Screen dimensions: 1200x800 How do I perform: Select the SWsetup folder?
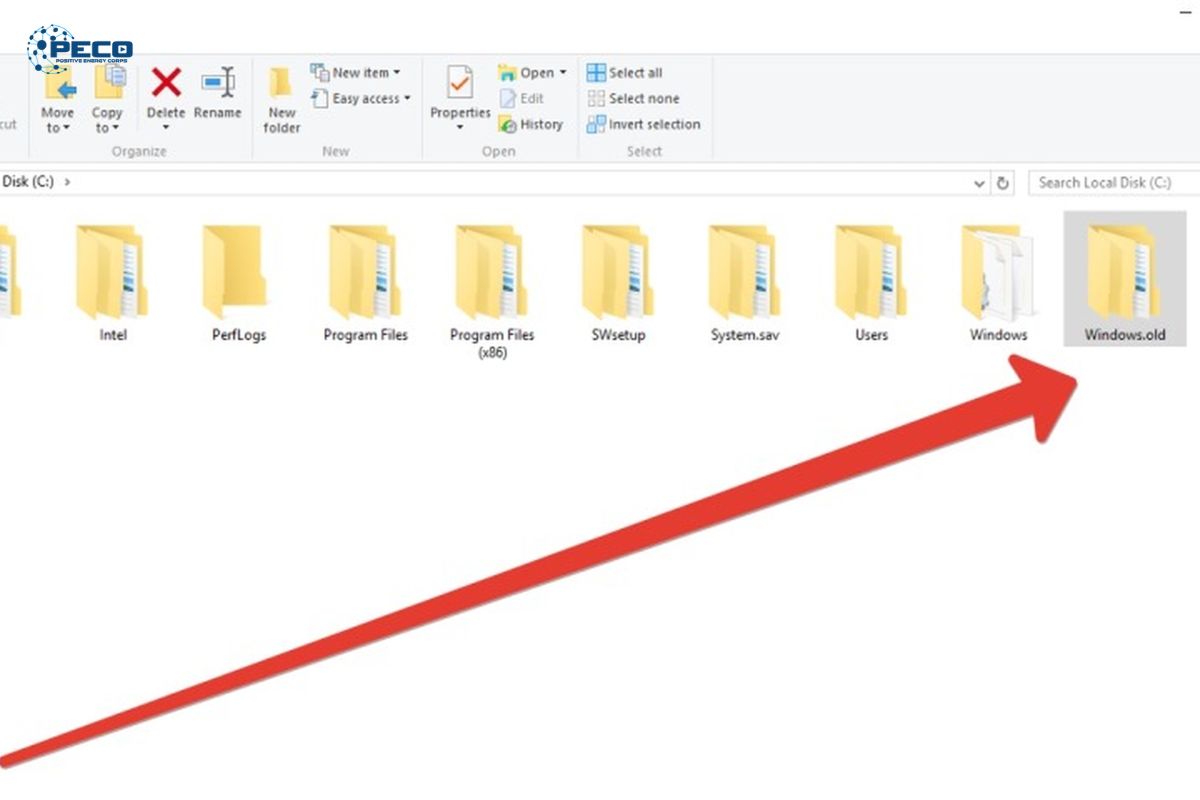pyautogui.click(x=618, y=283)
